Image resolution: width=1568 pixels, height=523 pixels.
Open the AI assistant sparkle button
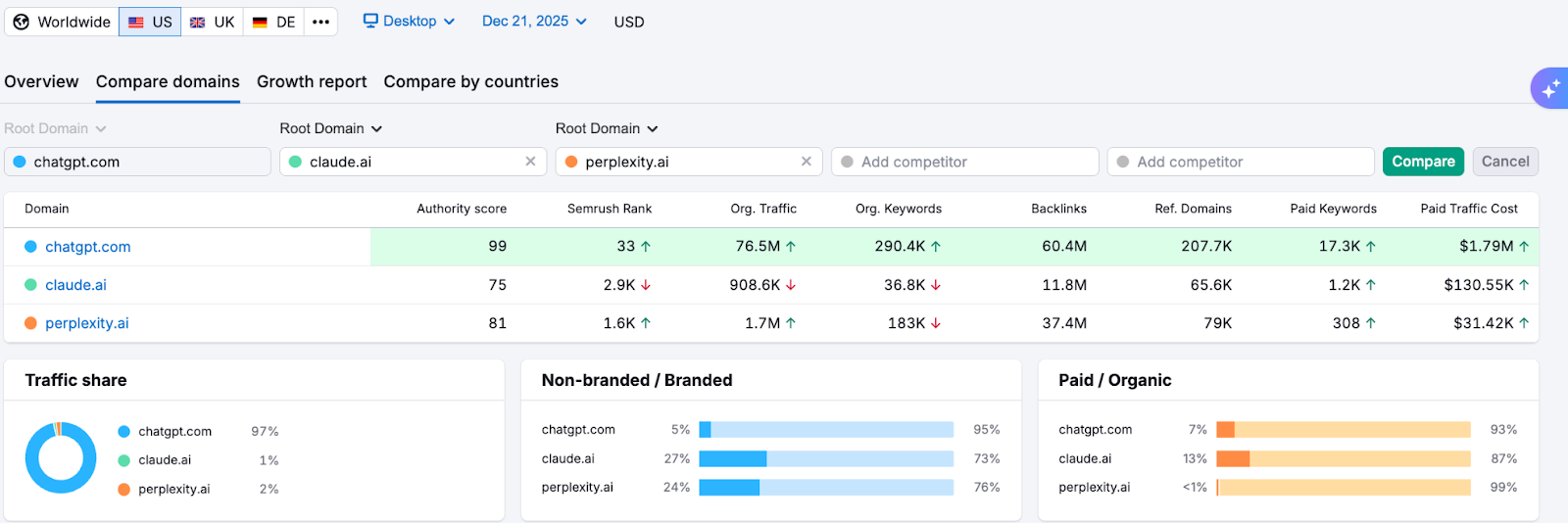1549,88
